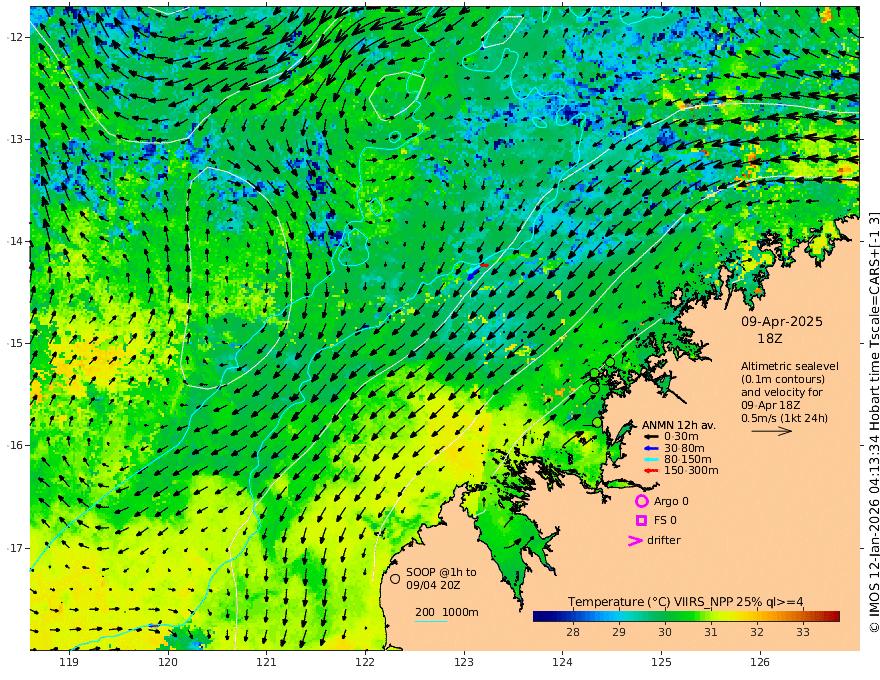Click latitude axis label -12
This screenshot has height=680, width=880.
click(x=15, y=37)
